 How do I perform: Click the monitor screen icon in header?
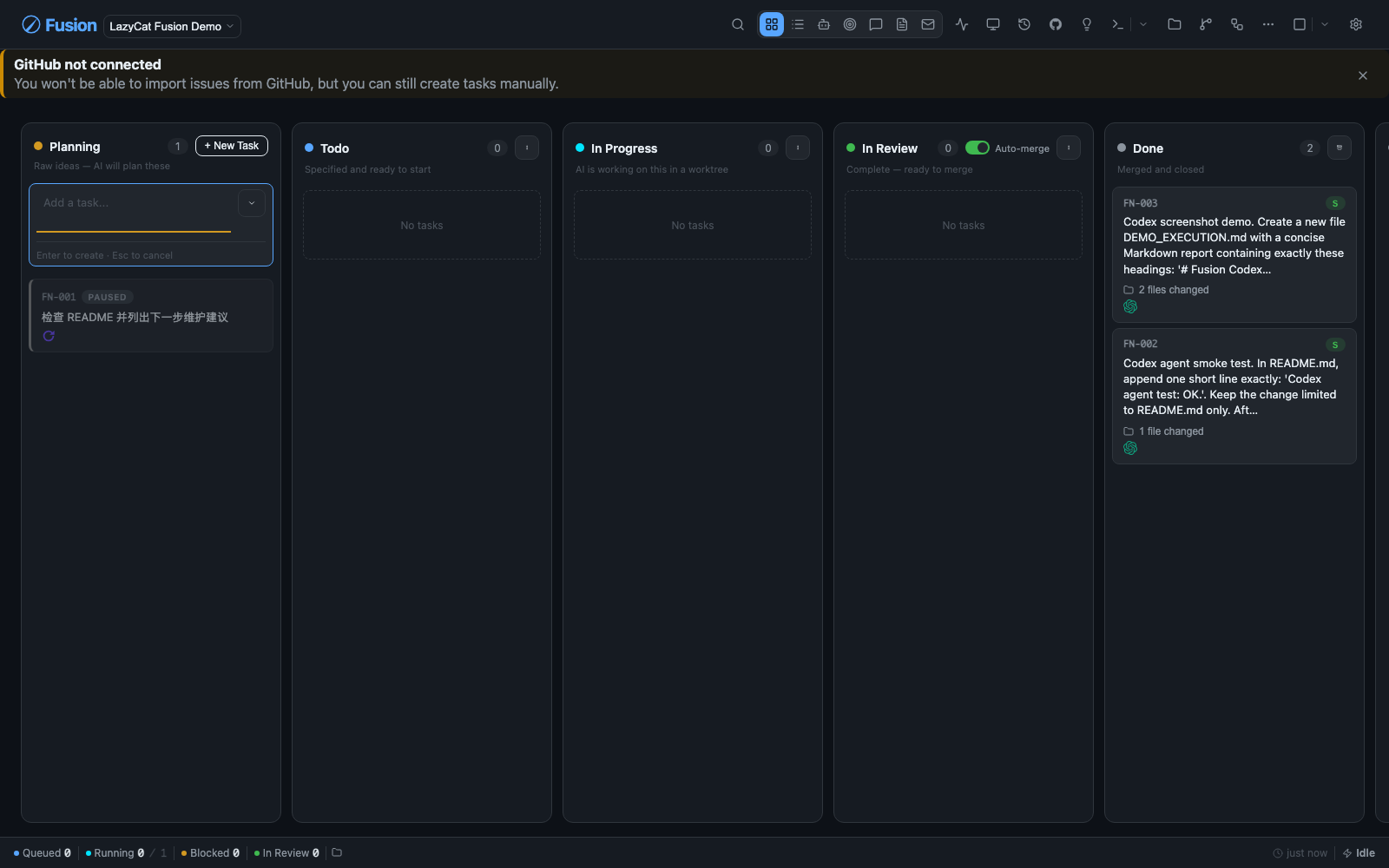tap(993, 24)
